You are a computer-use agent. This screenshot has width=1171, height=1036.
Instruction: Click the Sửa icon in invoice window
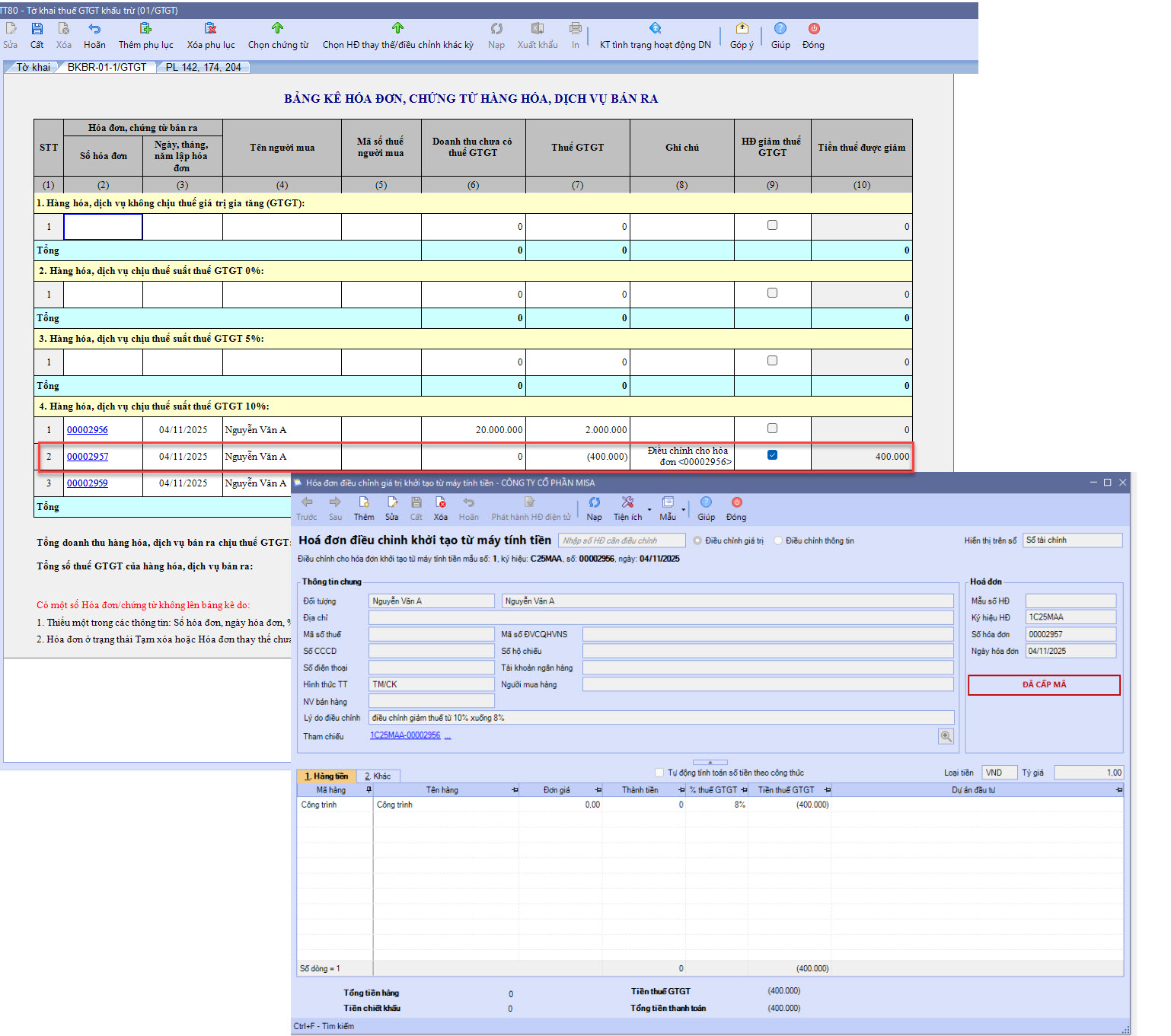(x=391, y=503)
